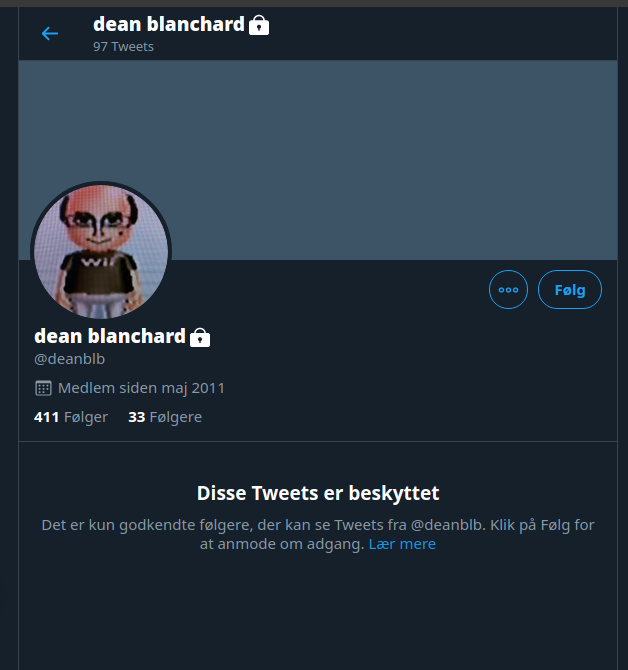Viewport: 628px width, 670px height.
Task: Click the protected tweets explanation paragraph
Action: tap(318, 535)
